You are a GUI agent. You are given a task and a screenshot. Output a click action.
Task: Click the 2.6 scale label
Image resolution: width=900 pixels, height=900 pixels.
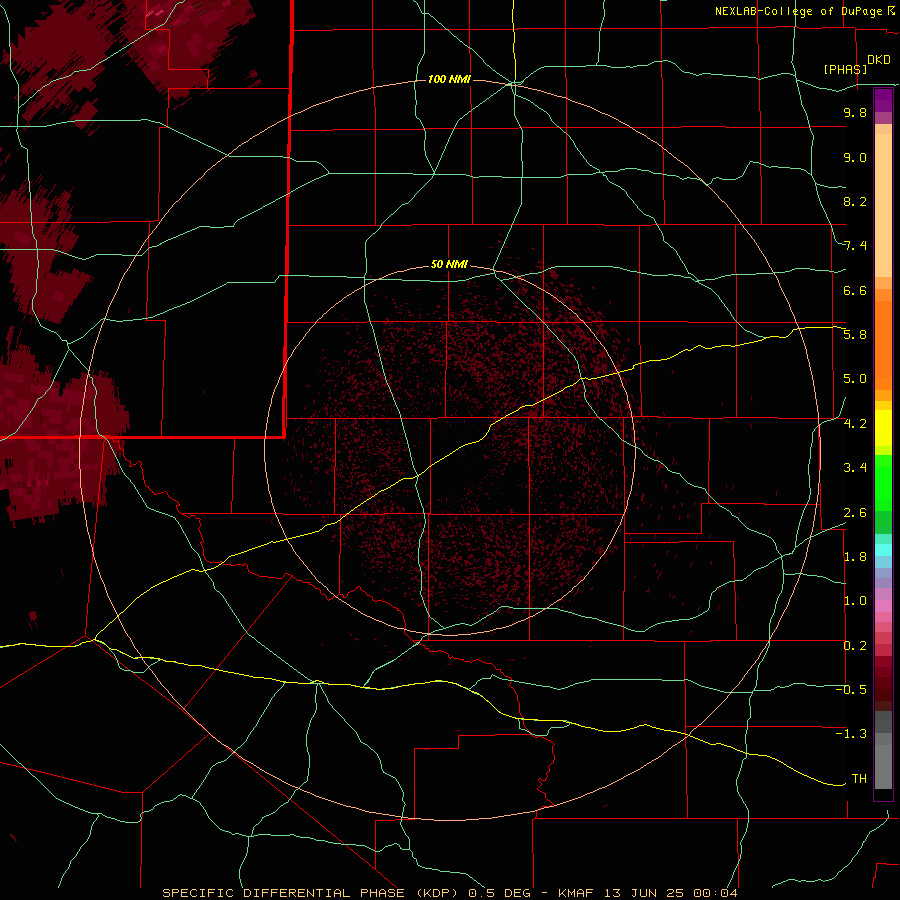[855, 513]
